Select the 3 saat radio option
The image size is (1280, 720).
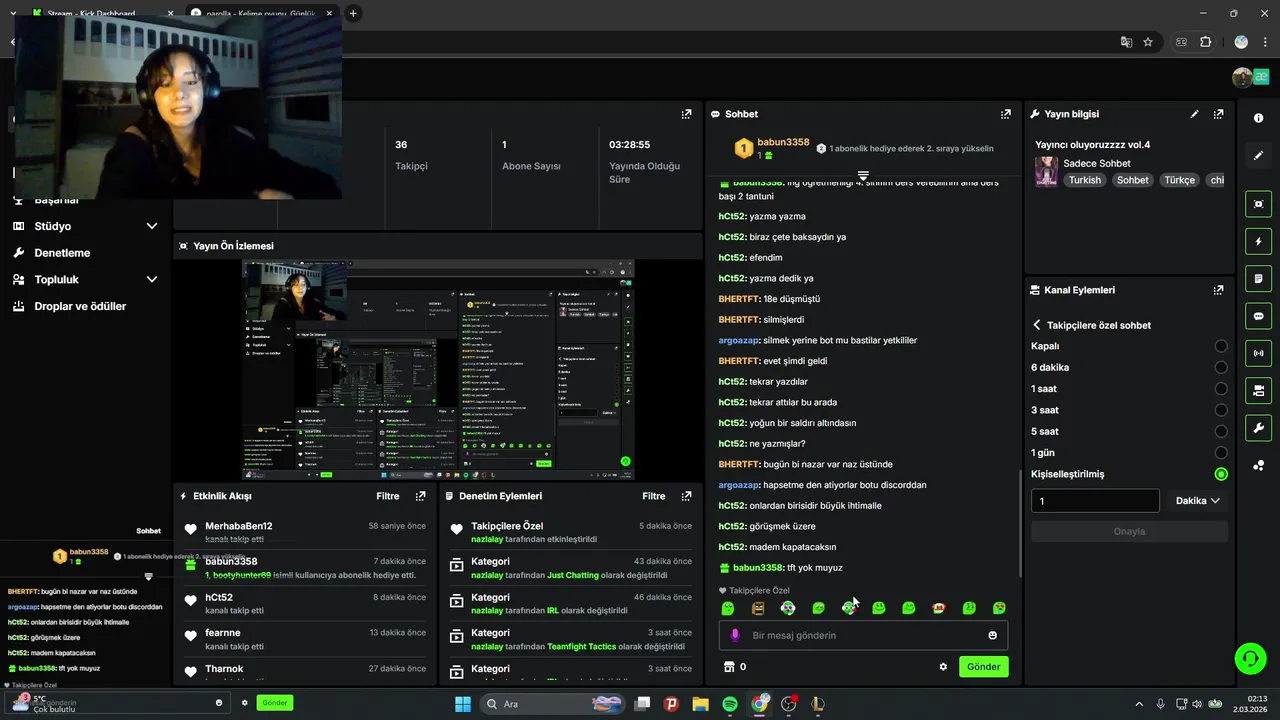(1221, 410)
